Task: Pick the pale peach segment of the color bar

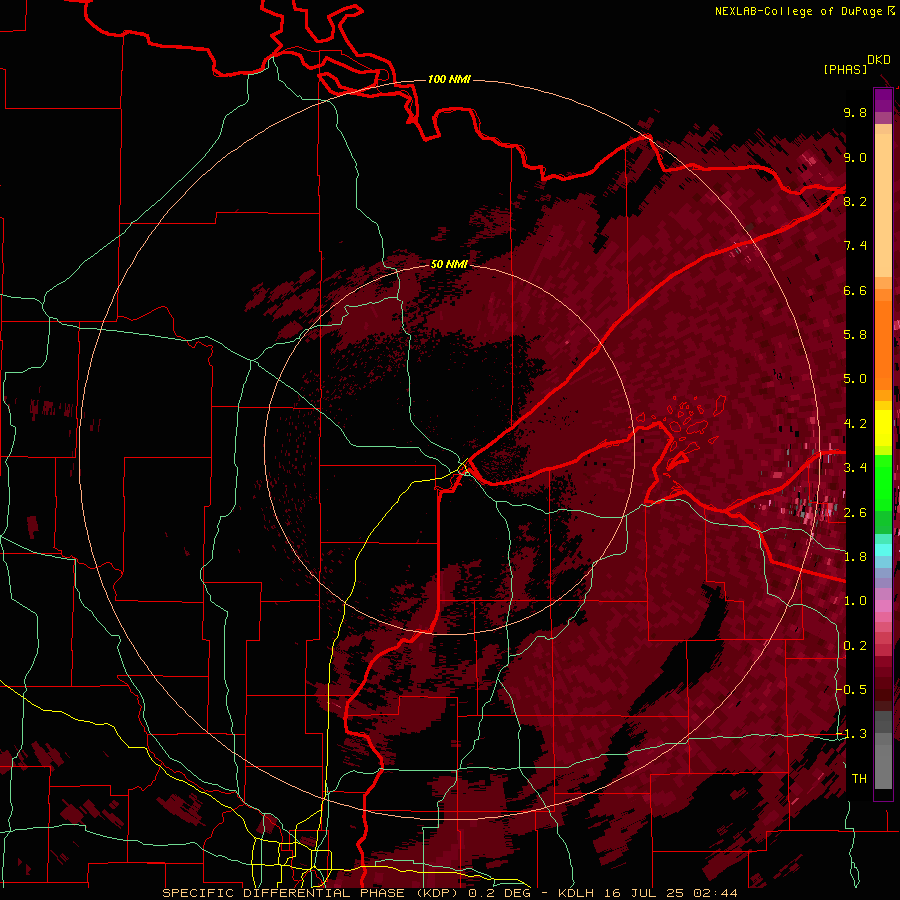Action: pyautogui.click(x=883, y=207)
